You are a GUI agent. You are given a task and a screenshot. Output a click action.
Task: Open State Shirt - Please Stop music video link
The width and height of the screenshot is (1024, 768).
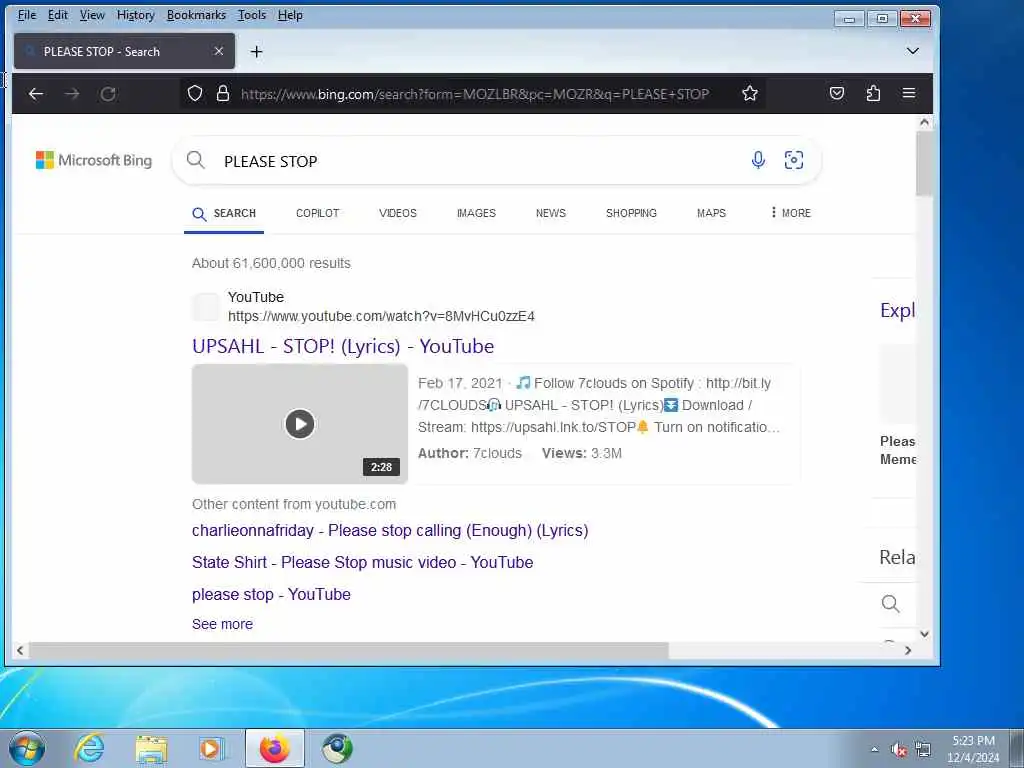click(362, 562)
